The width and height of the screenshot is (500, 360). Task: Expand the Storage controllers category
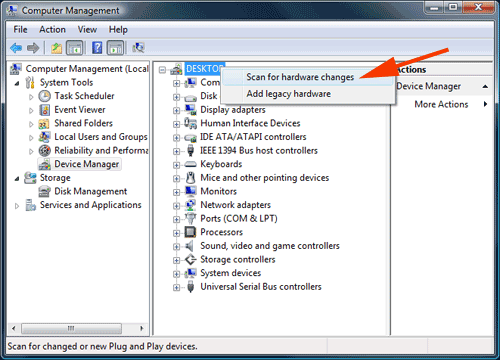[176, 260]
